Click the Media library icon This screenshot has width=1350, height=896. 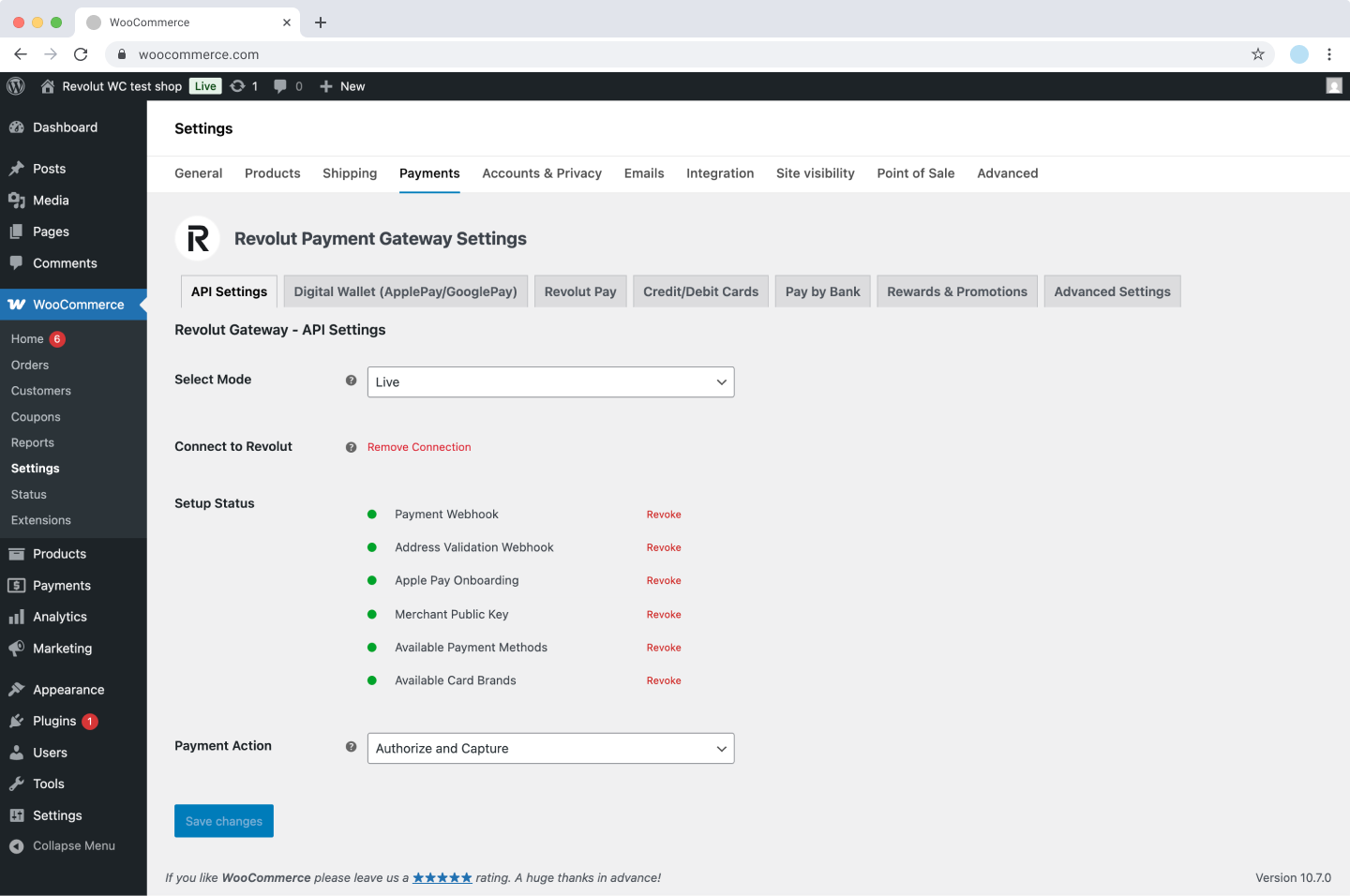(x=17, y=201)
